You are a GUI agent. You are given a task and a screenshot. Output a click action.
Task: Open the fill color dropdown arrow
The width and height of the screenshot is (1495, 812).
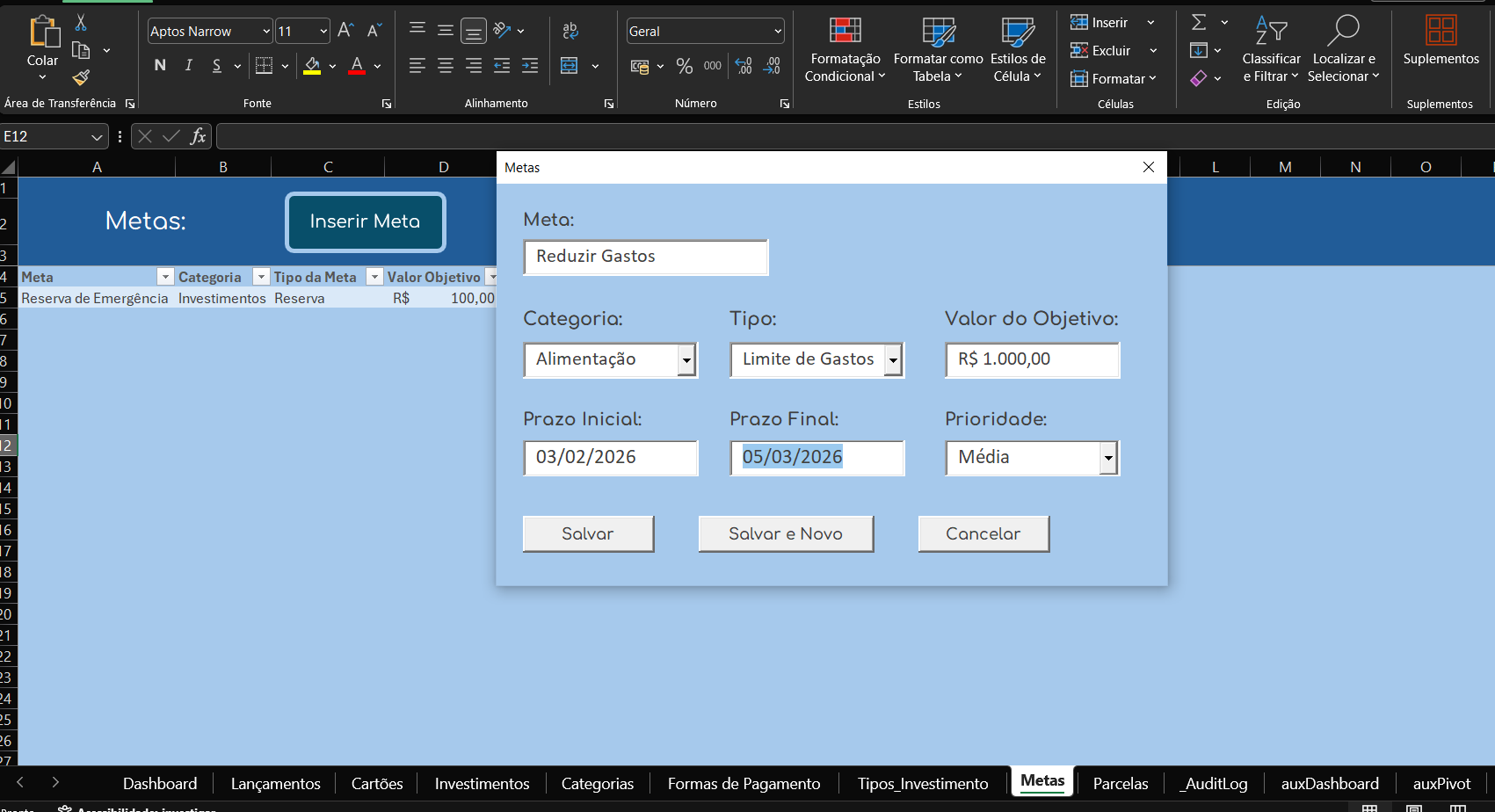pos(332,66)
